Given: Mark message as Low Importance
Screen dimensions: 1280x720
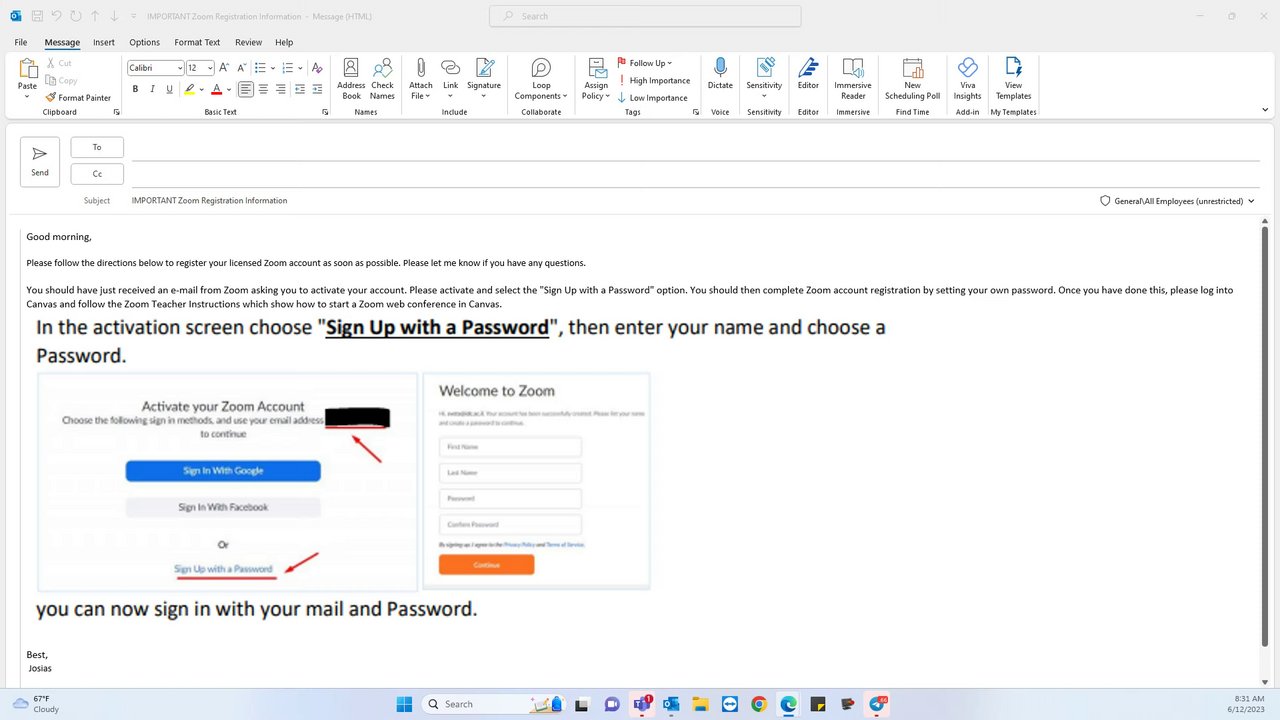Looking at the screenshot, I should tap(652, 98).
